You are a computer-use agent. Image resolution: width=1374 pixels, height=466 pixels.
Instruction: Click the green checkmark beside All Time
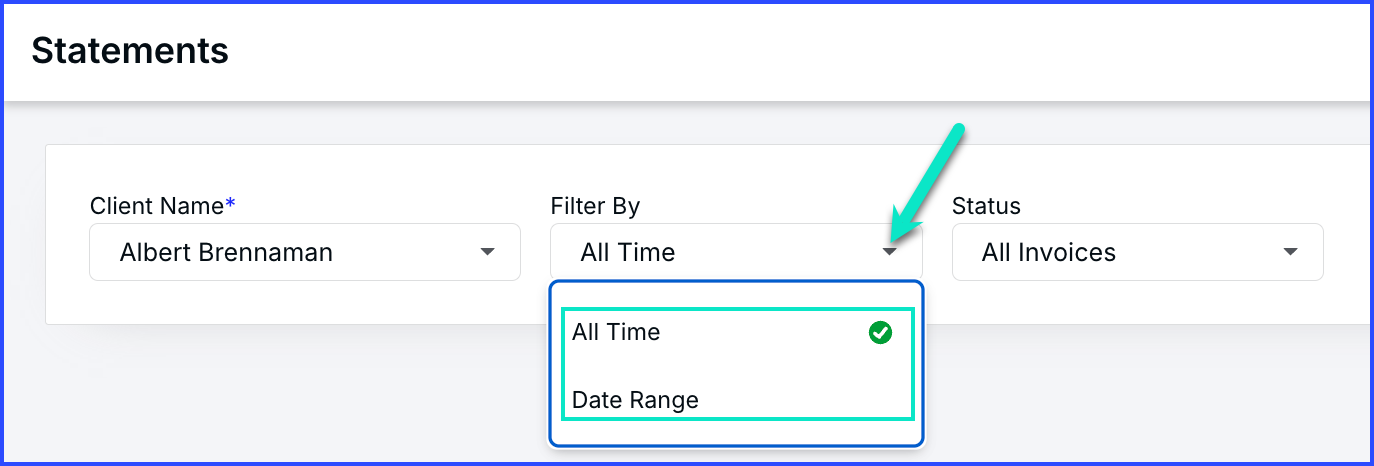coord(880,333)
